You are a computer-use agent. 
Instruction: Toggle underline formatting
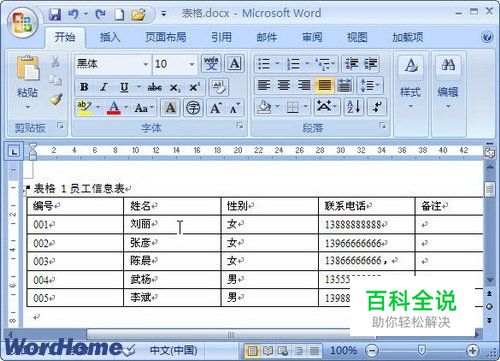coord(124,87)
